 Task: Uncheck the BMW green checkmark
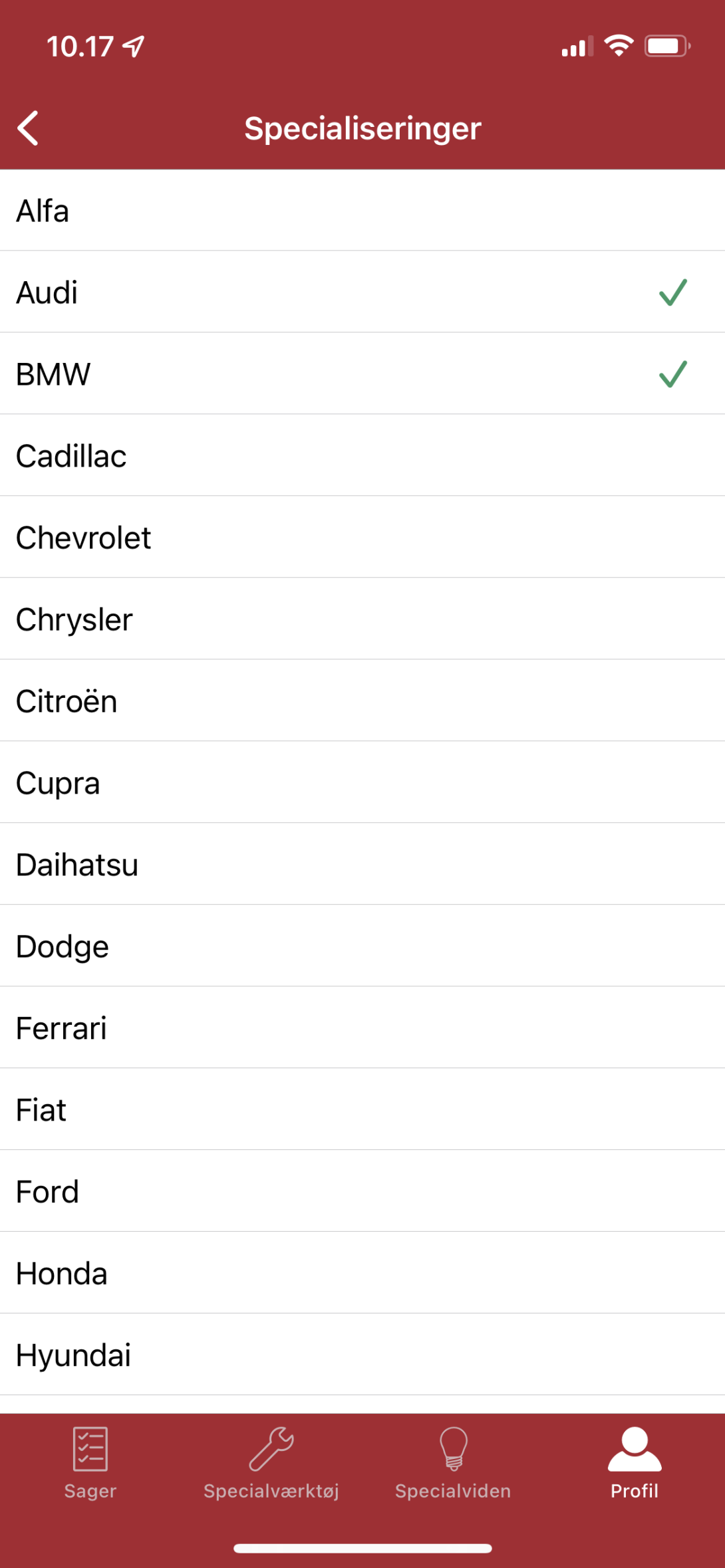pos(672,374)
